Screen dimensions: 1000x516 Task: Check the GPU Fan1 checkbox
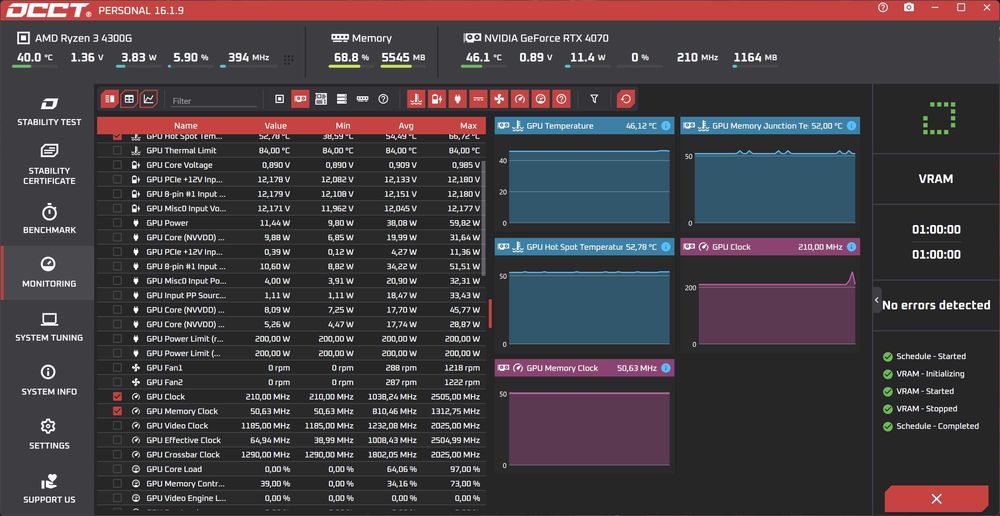point(117,368)
